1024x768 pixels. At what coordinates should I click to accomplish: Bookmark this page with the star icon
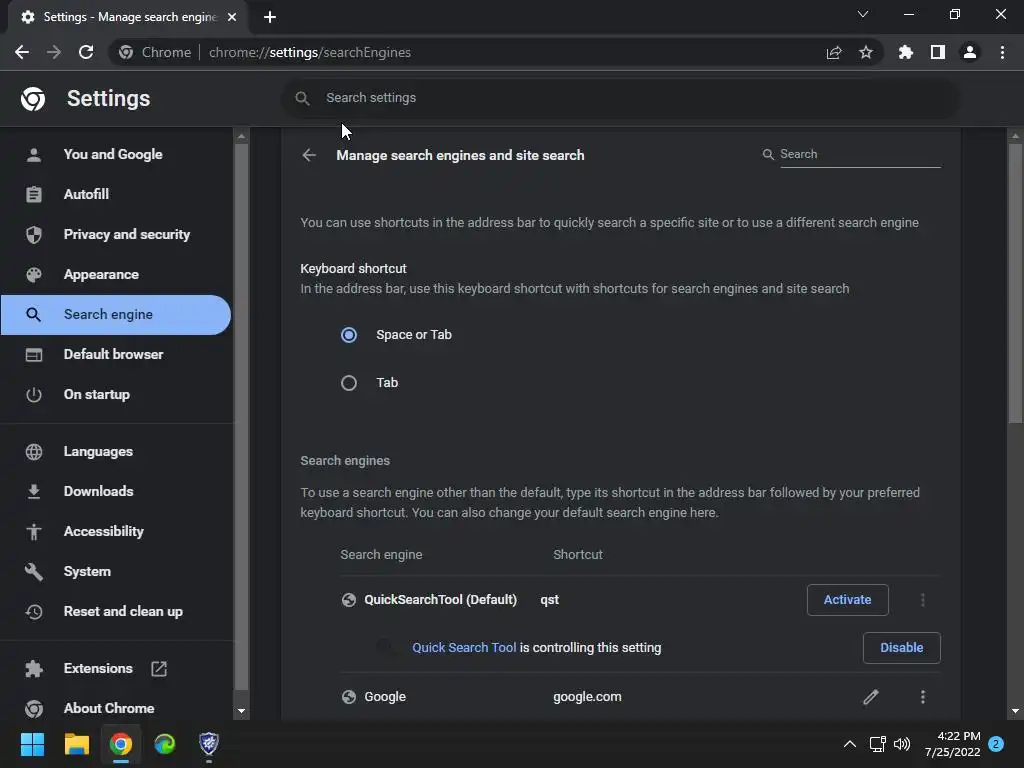[866, 52]
